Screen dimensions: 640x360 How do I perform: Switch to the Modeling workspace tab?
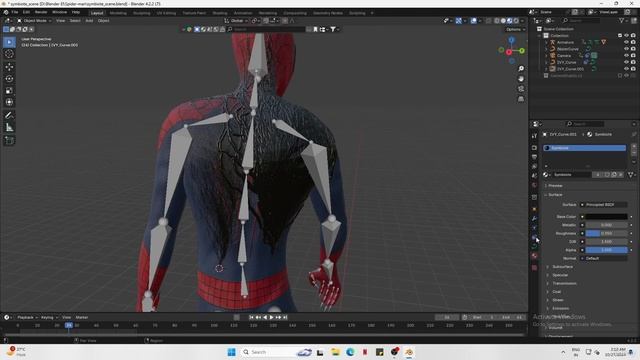coord(118,13)
